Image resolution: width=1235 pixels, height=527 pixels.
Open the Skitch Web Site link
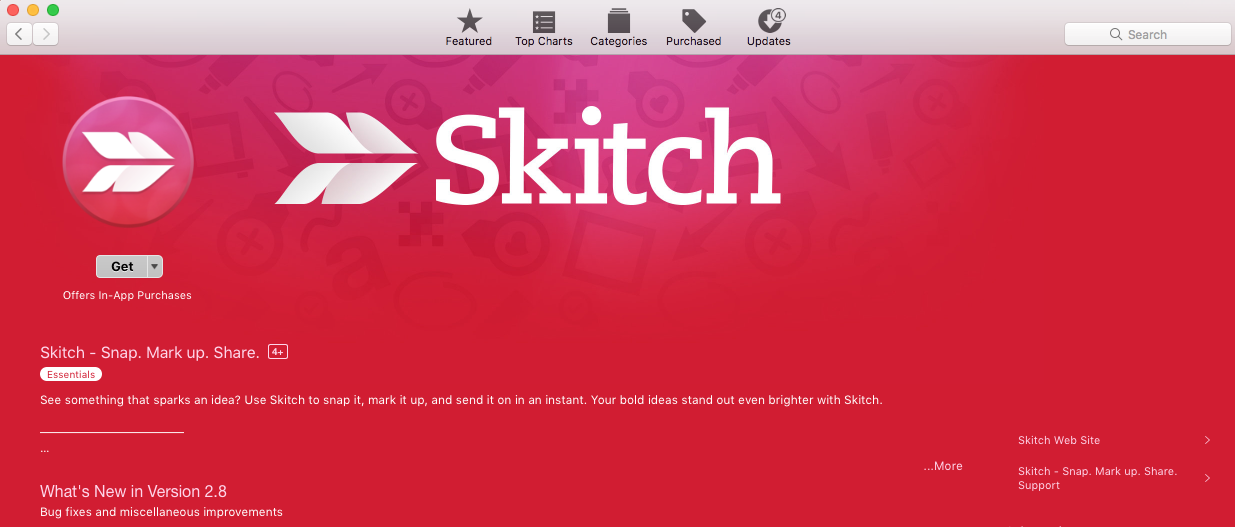coord(1059,440)
